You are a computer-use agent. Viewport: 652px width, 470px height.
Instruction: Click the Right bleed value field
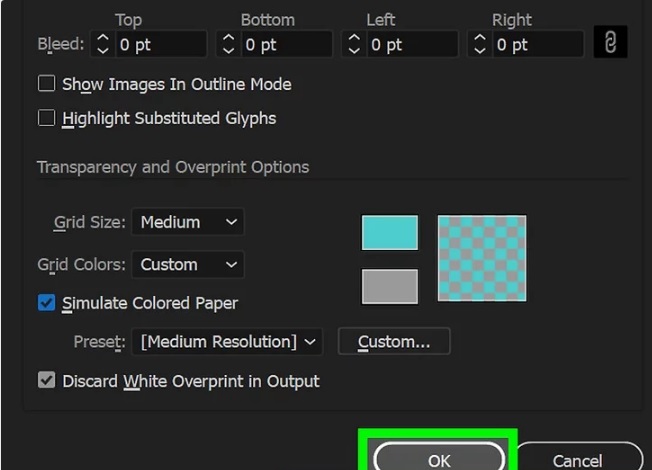point(538,44)
